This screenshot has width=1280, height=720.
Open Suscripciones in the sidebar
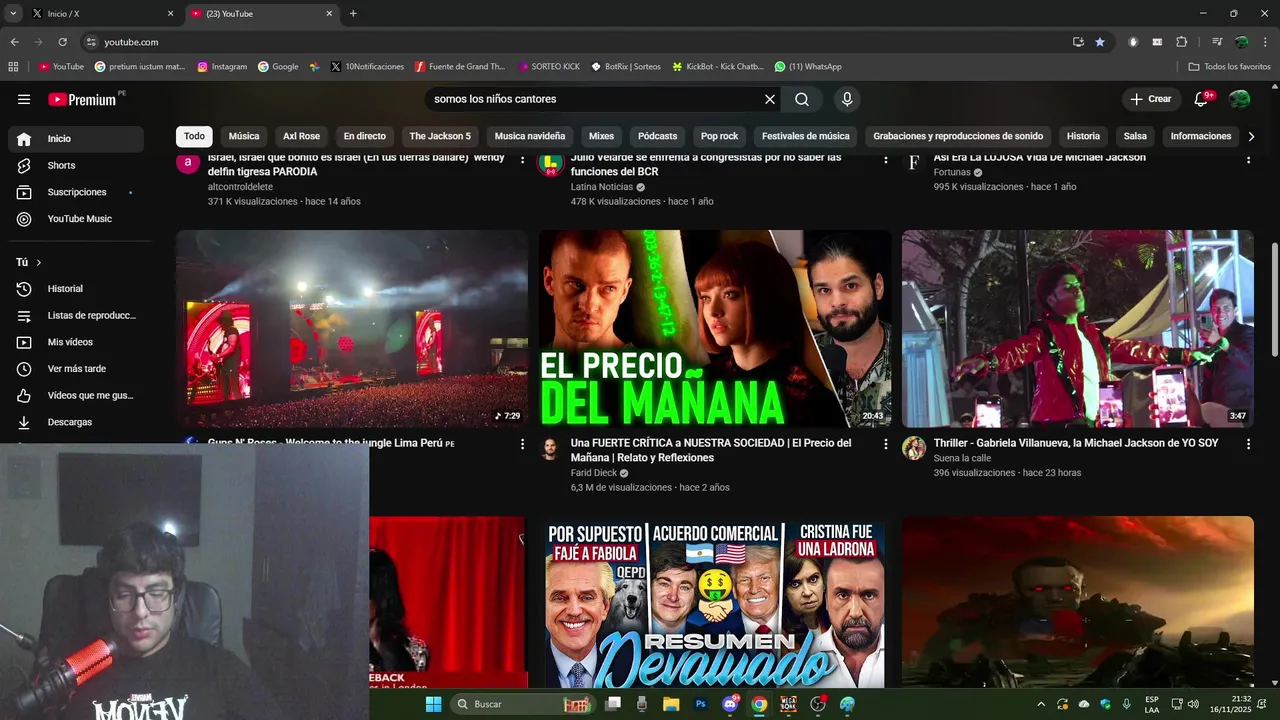coord(76,192)
